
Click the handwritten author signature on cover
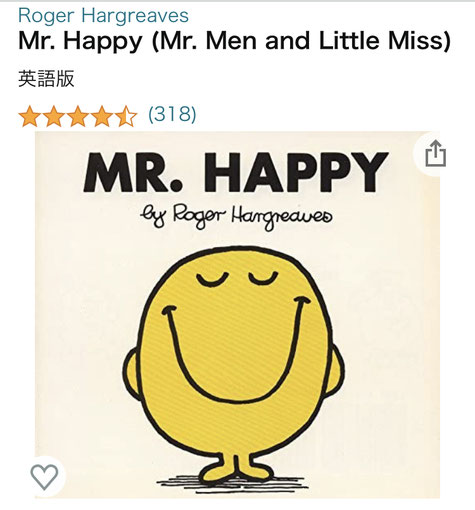[x=236, y=216]
